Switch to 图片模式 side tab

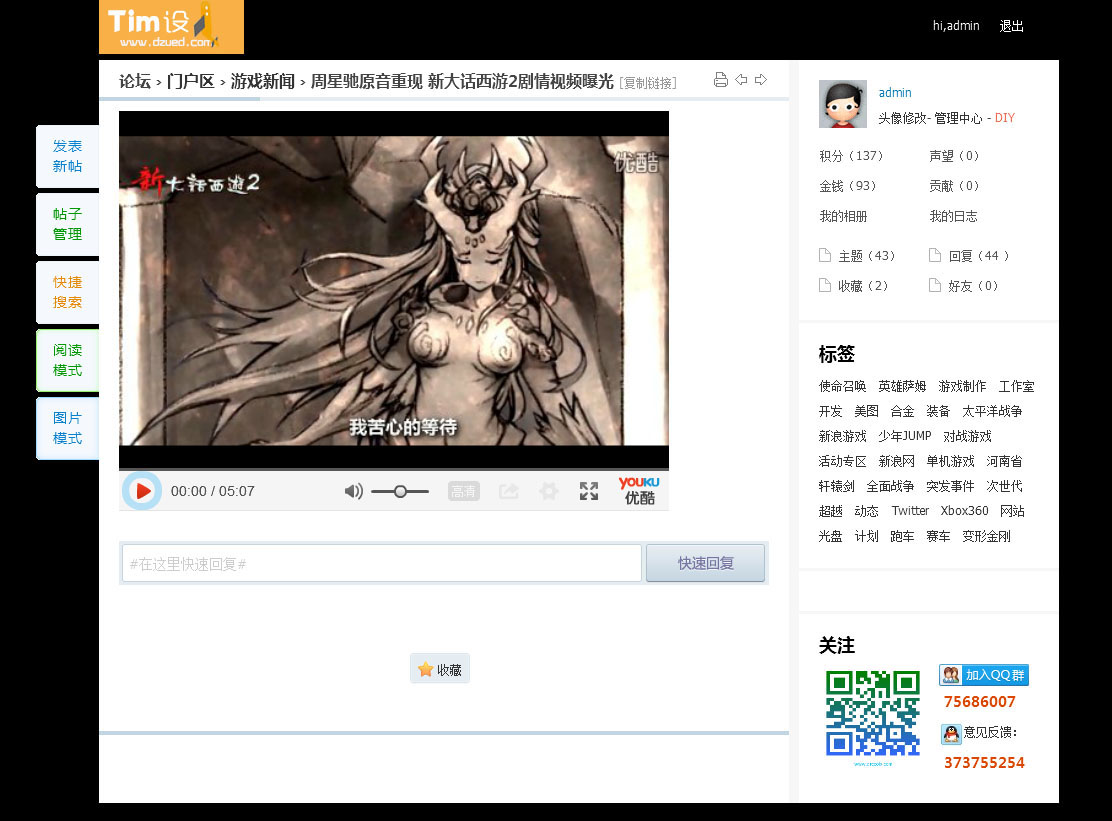67,428
